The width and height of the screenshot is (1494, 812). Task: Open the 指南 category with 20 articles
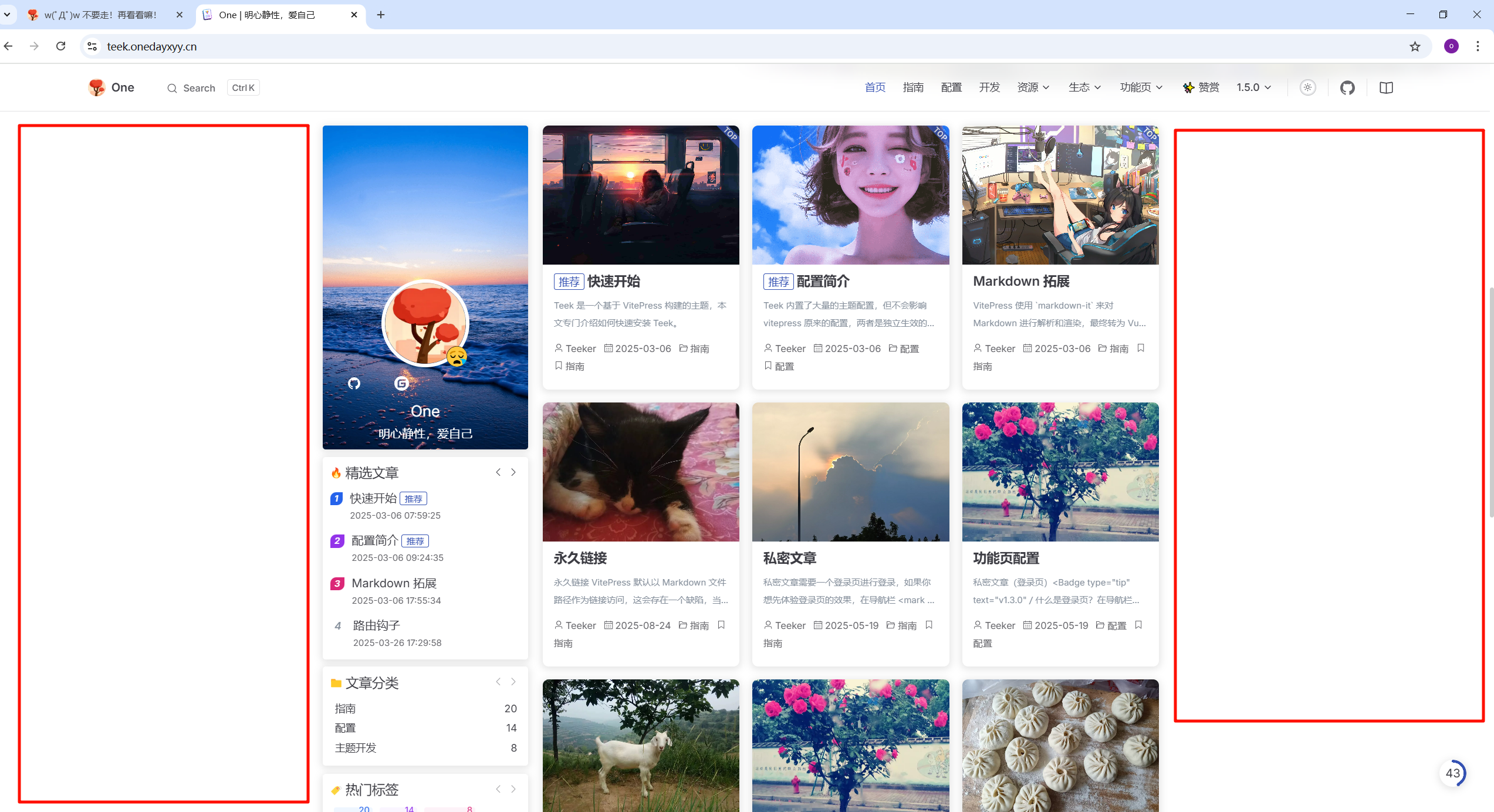(x=346, y=708)
